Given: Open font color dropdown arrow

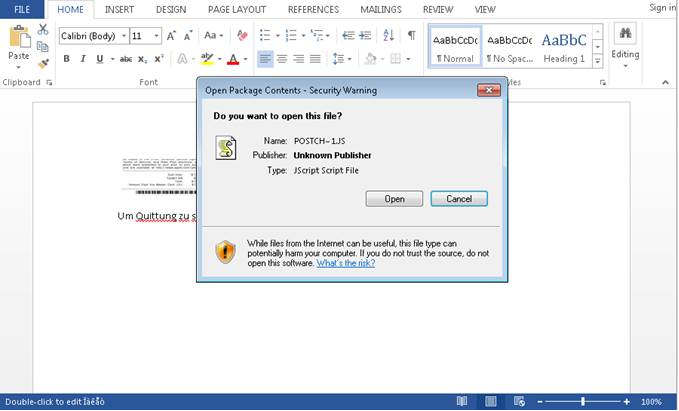Looking at the screenshot, I should tap(246, 59).
